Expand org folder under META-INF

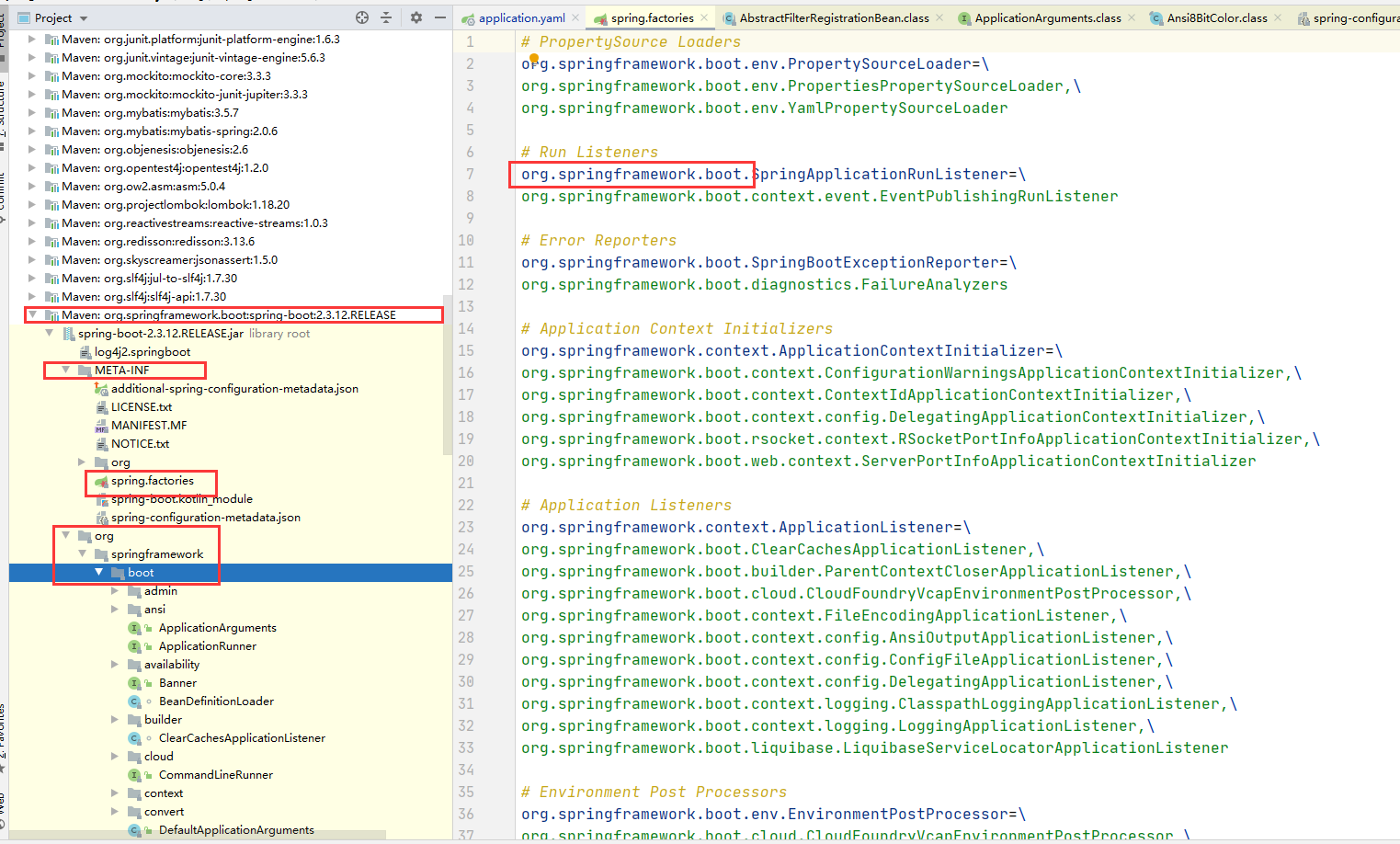[82, 462]
